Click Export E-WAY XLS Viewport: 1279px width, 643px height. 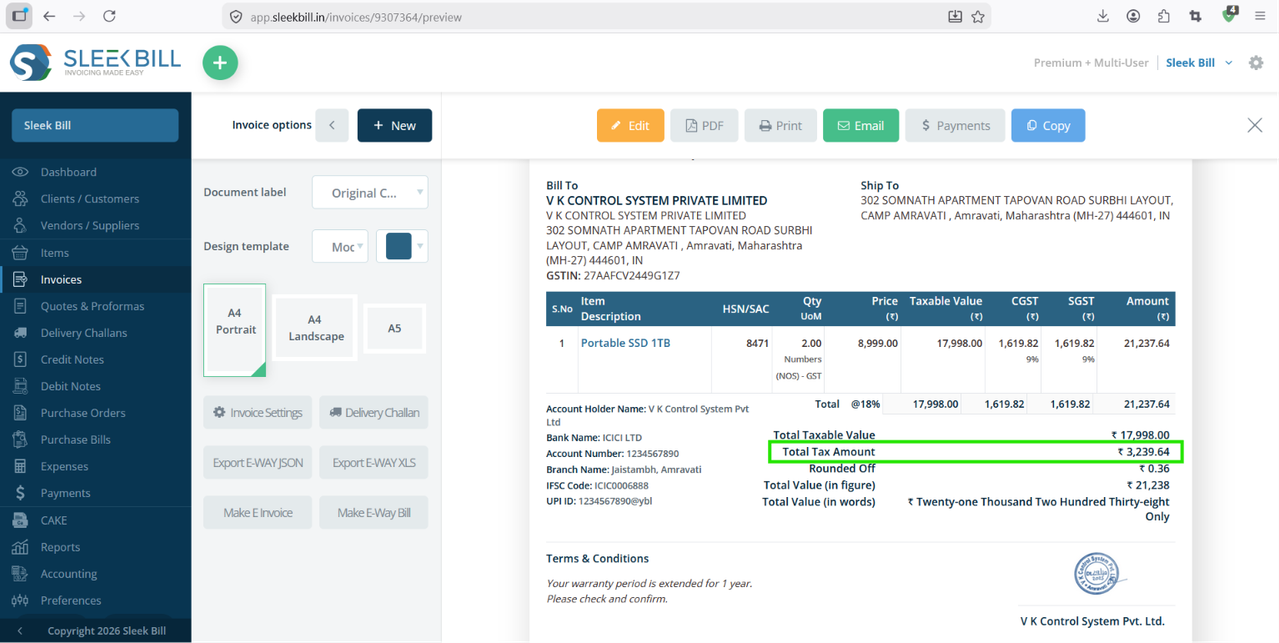tap(374, 462)
